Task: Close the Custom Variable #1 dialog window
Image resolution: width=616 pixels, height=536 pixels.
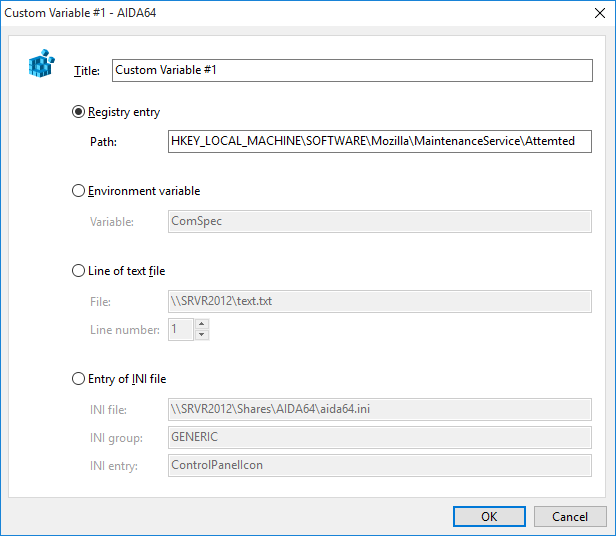Action: [x=600, y=13]
